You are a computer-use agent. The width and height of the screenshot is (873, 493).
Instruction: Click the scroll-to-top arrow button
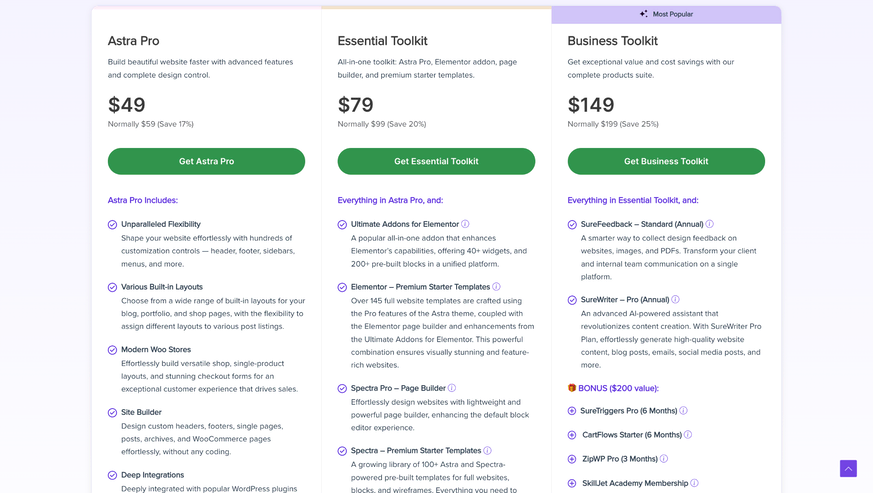coord(848,468)
